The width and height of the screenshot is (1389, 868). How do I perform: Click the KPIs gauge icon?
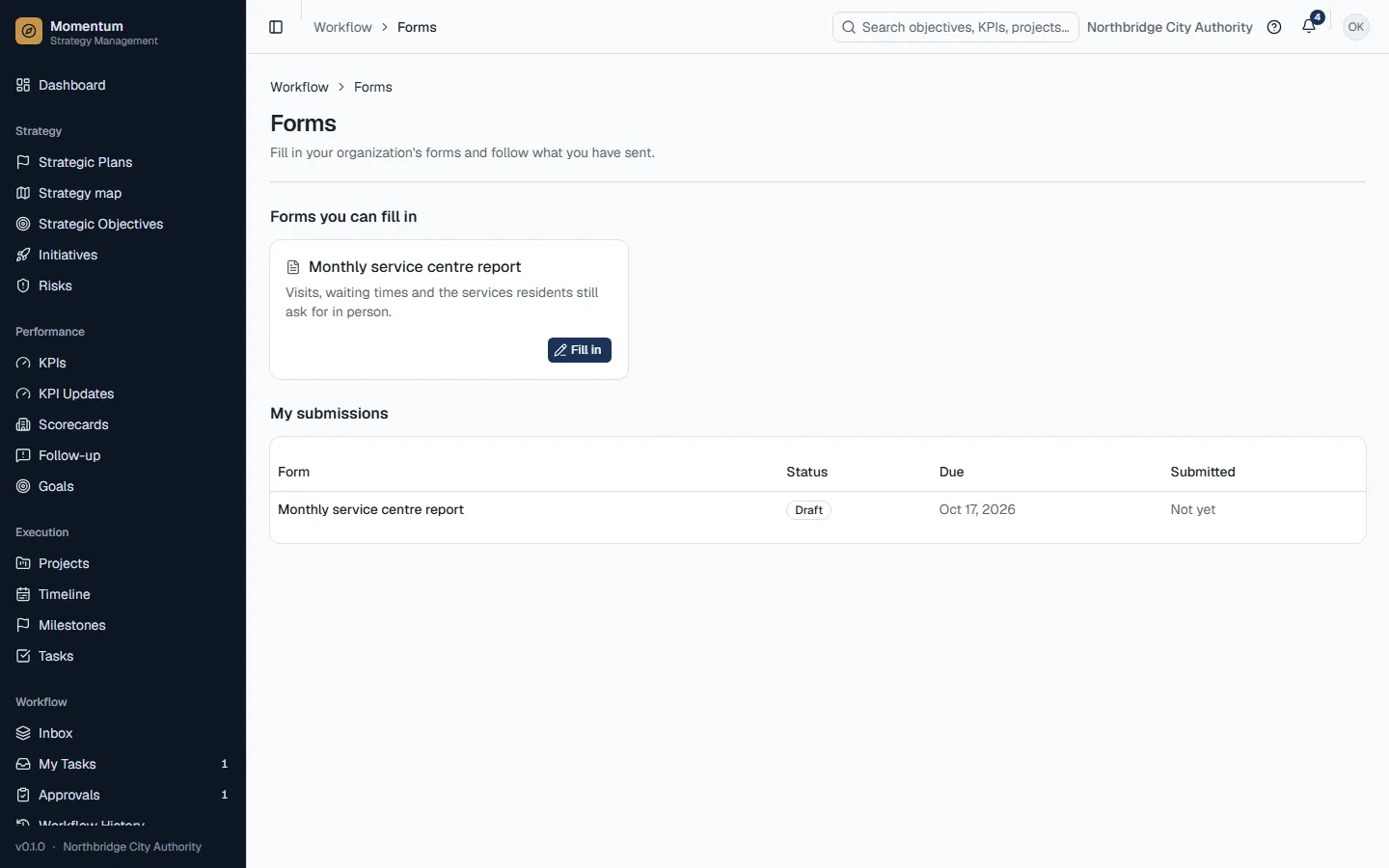(x=23, y=363)
